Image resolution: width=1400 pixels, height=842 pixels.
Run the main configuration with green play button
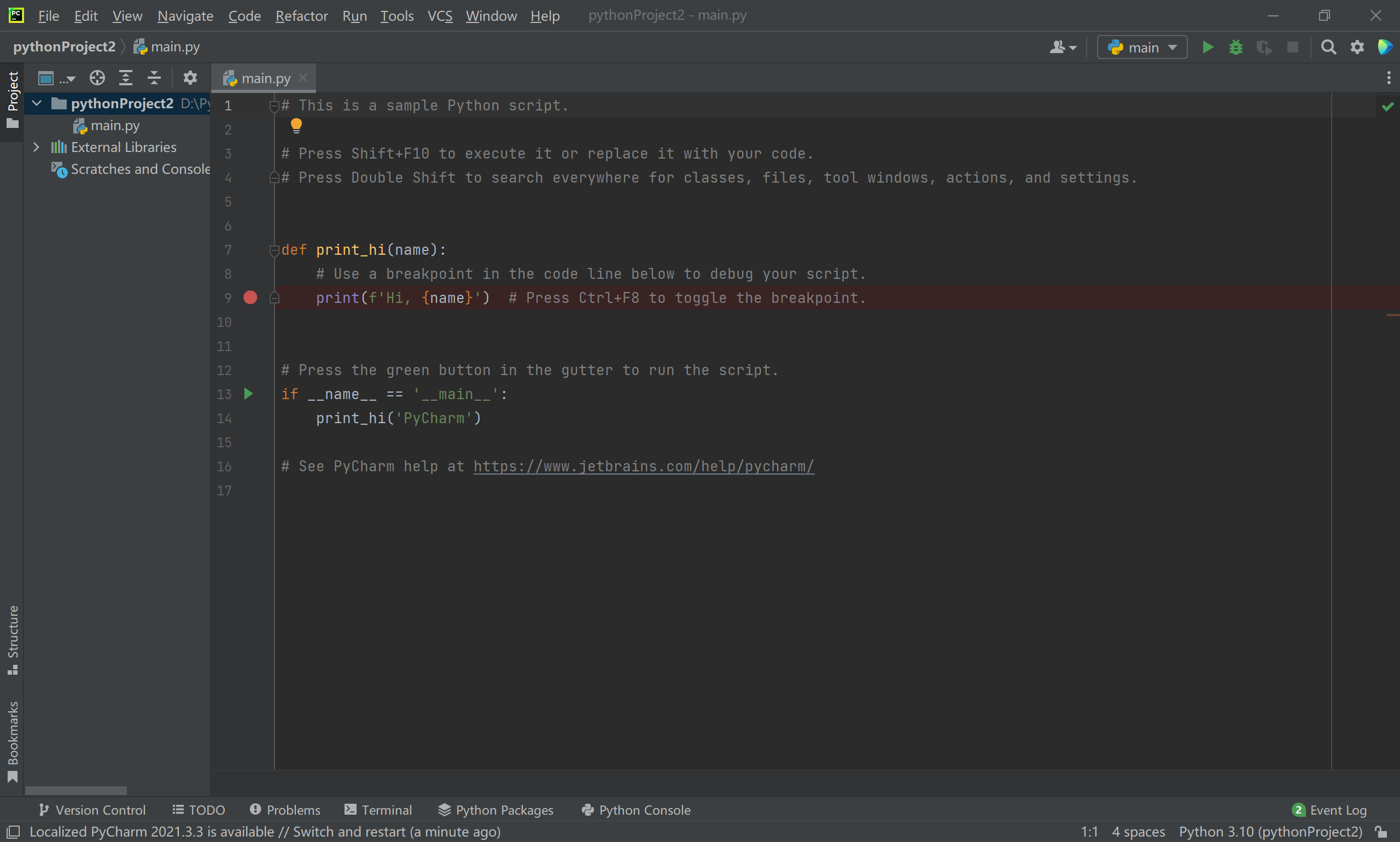pyautogui.click(x=1207, y=47)
